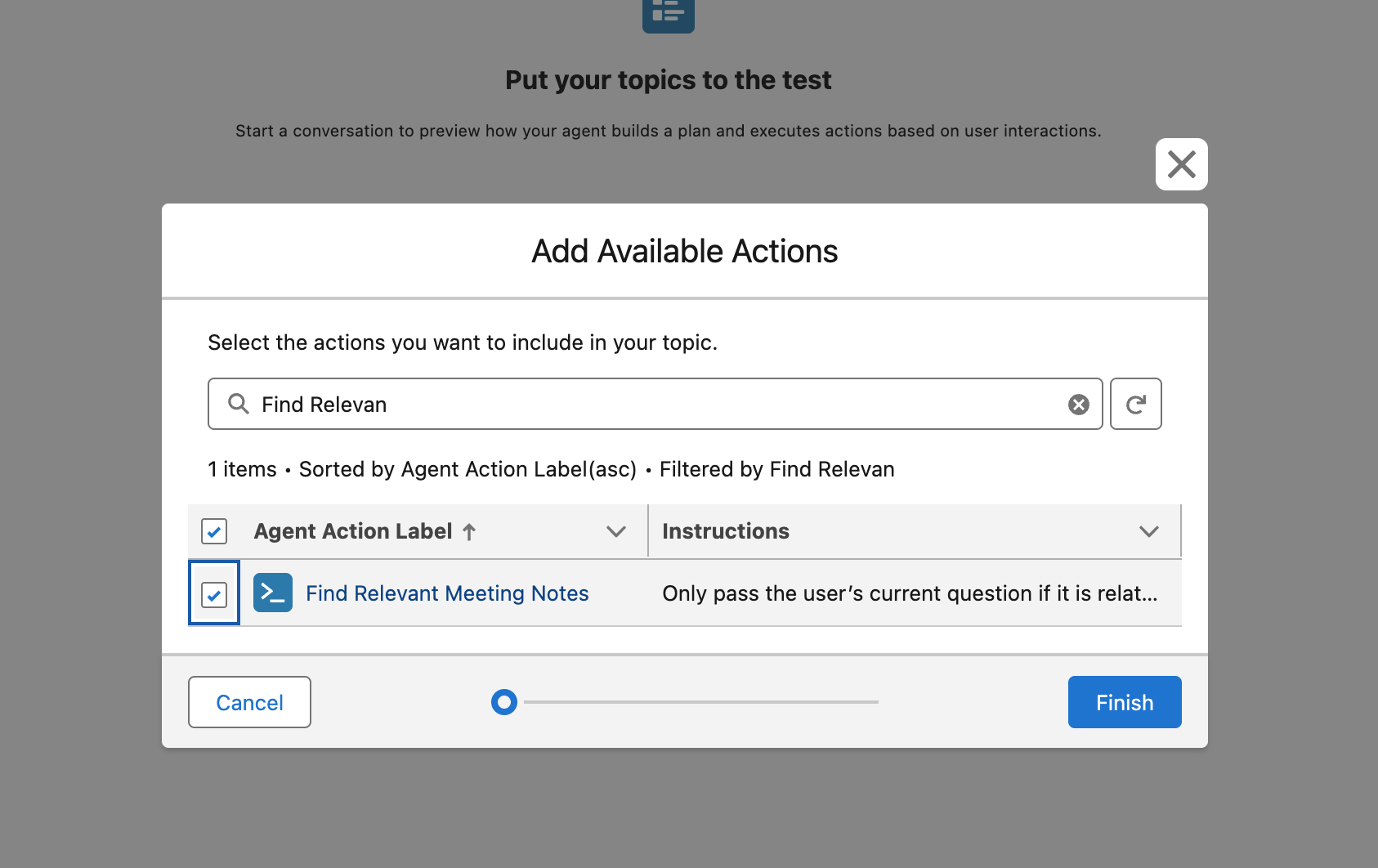Sort by the Agent Action Label header
The width and height of the screenshot is (1378, 868).
click(353, 531)
